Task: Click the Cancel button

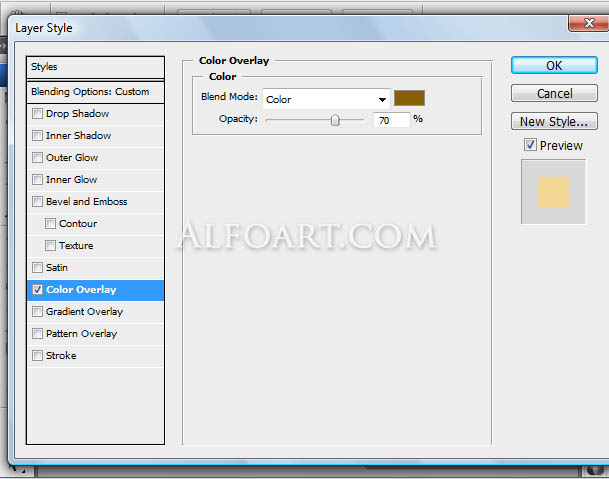Action: pos(554,93)
